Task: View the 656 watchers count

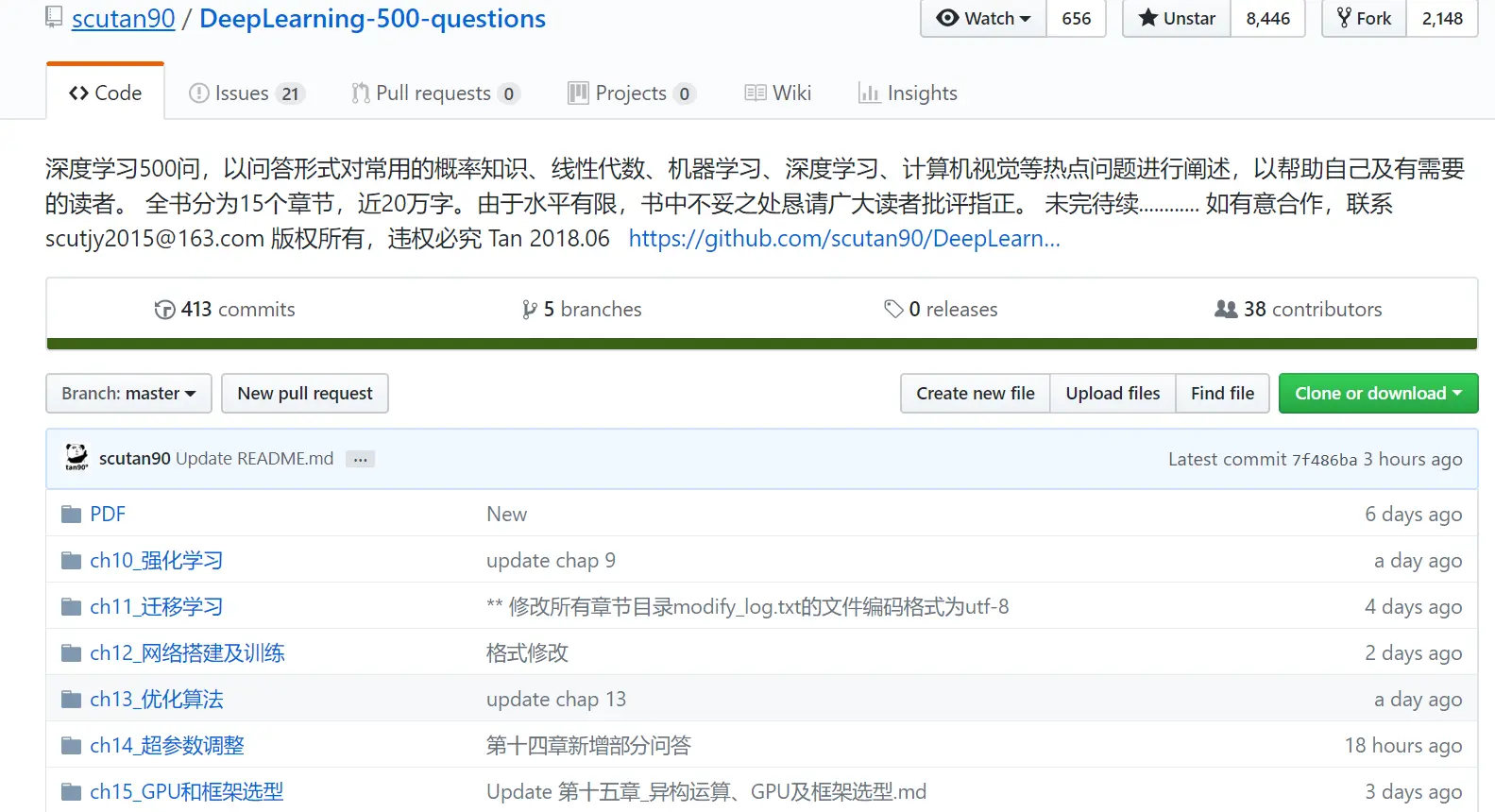Action: point(1077,18)
